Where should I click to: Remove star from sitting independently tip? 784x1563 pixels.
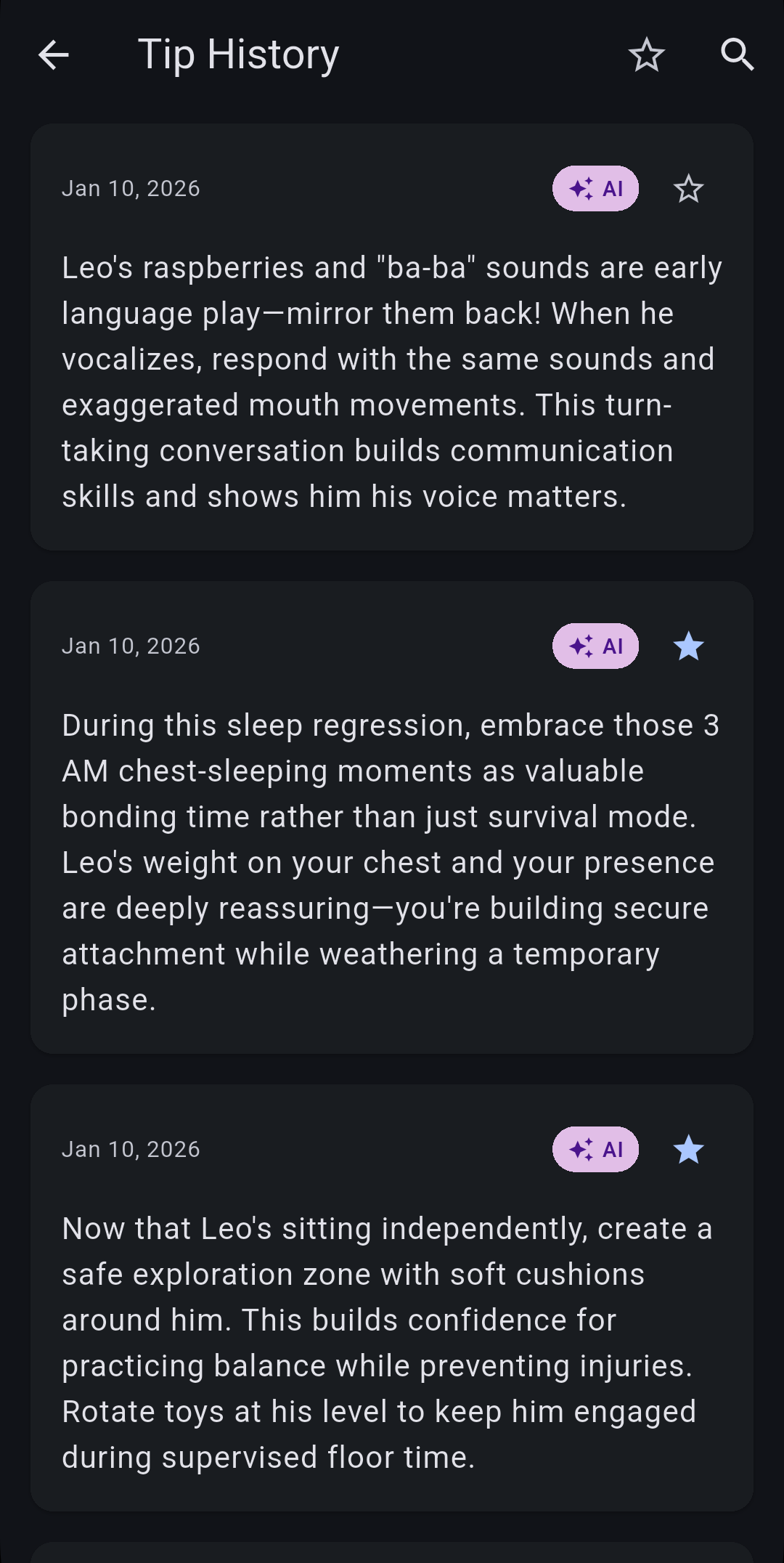coord(688,1150)
